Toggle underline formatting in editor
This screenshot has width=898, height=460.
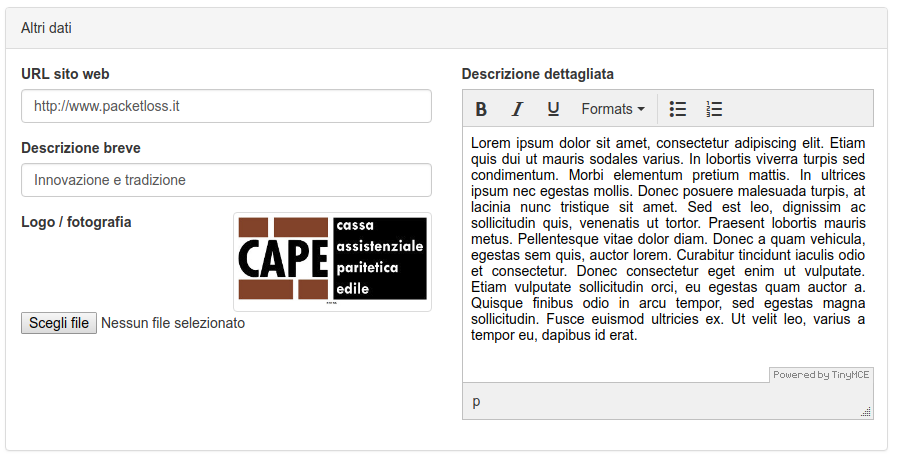553,109
